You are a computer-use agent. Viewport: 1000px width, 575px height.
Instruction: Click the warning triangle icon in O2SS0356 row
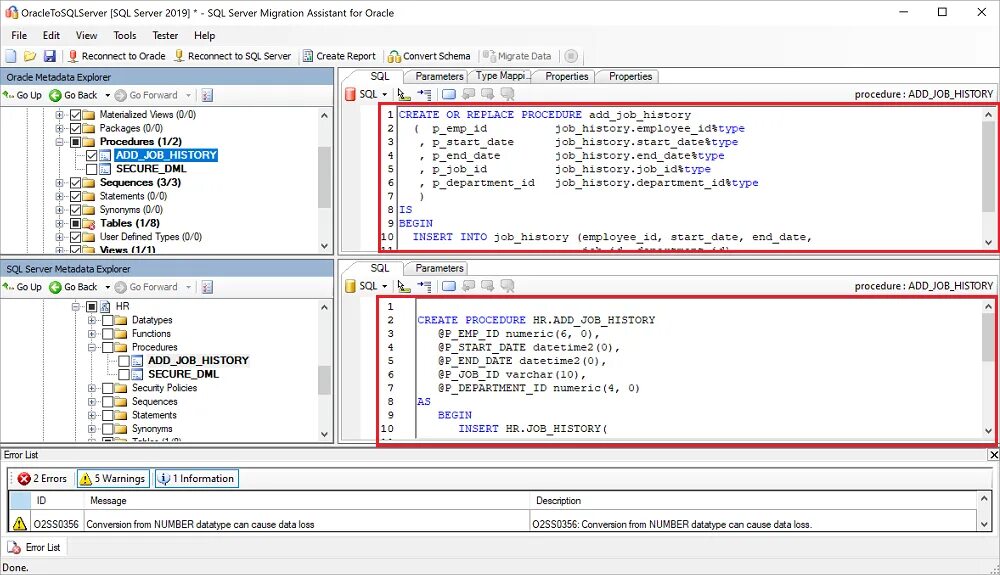click(x=20, y=524)
